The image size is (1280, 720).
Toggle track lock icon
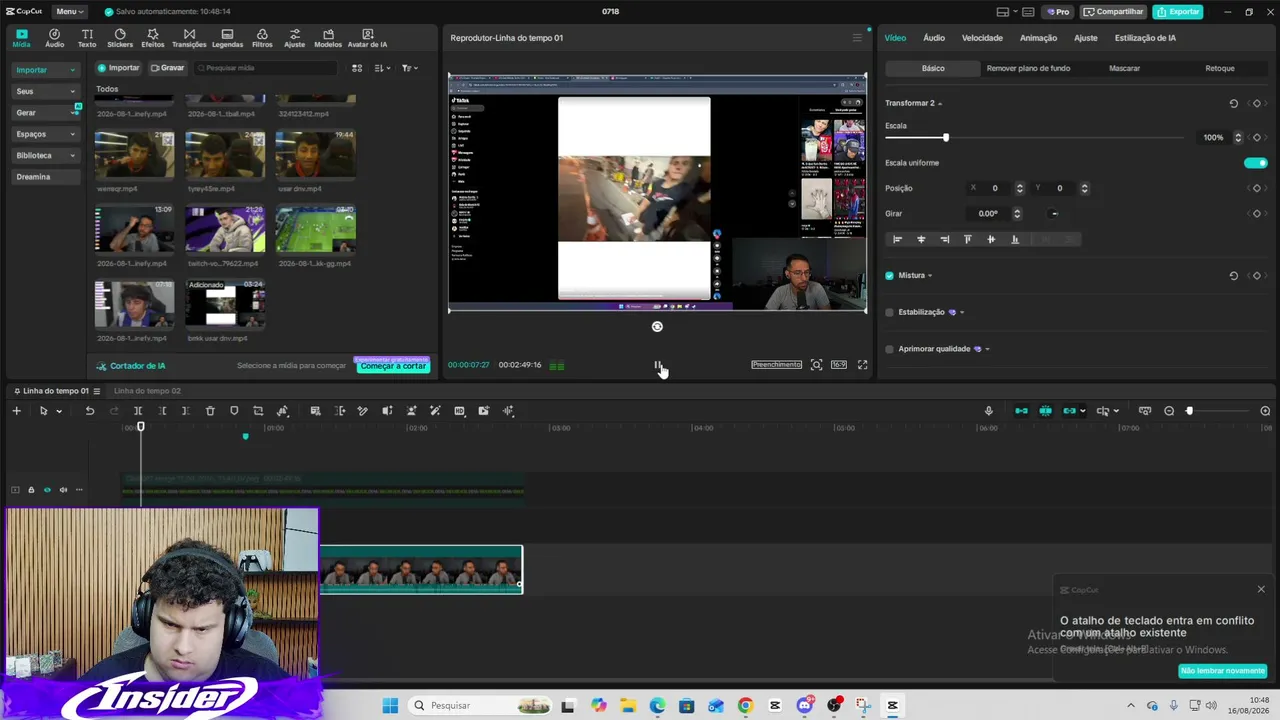point(31,490)
